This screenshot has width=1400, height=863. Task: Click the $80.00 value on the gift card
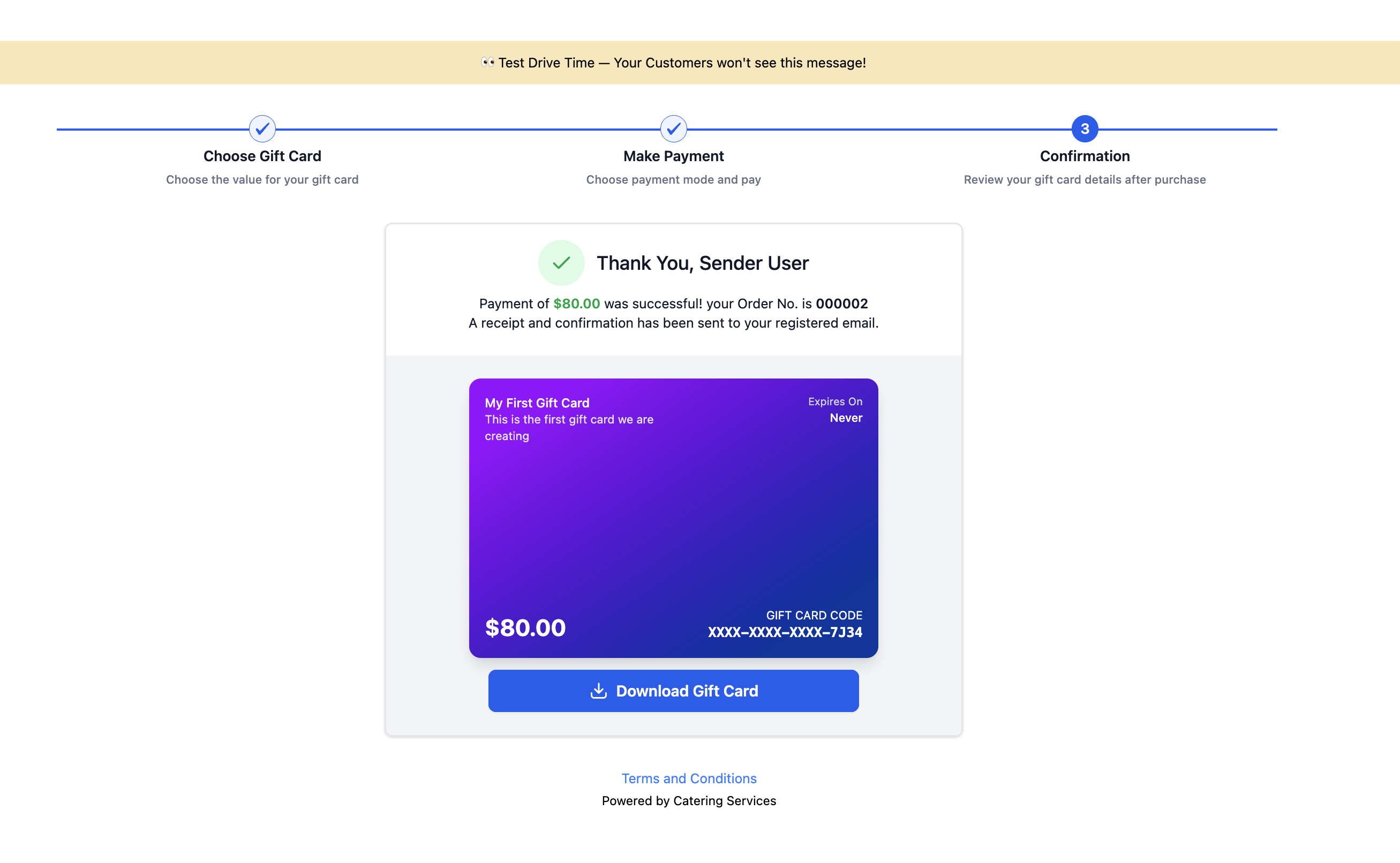click(x=525, y=627)
